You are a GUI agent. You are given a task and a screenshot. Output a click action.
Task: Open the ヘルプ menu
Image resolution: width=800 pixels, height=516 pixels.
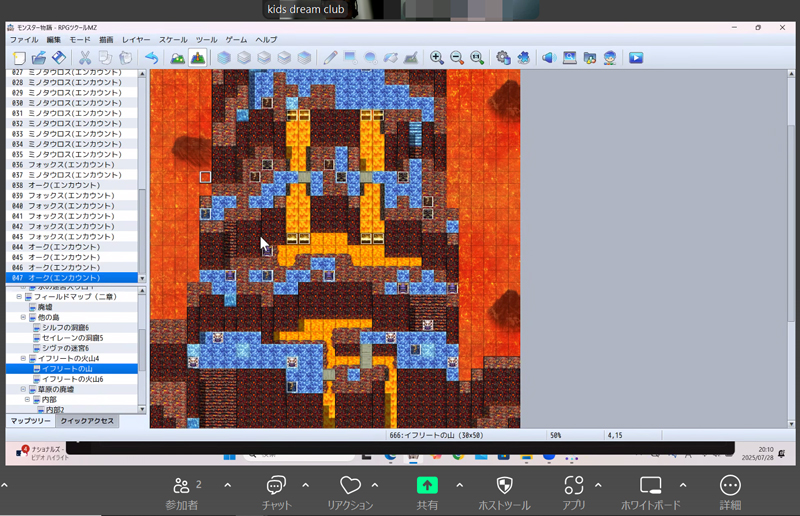pos(266,39)
